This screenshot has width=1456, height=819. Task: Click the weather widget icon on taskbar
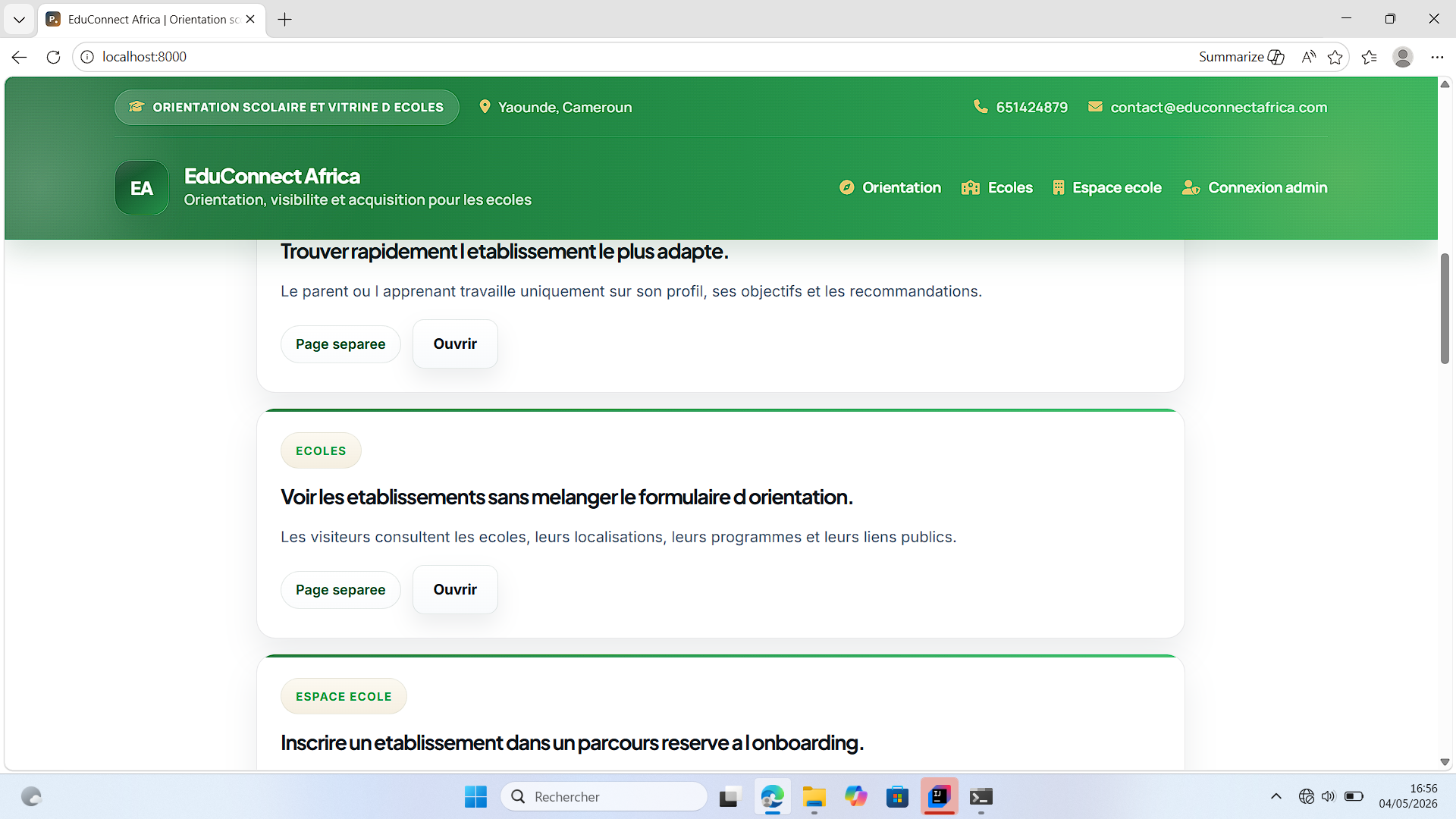pyautogui.click(x=31, y=796)
